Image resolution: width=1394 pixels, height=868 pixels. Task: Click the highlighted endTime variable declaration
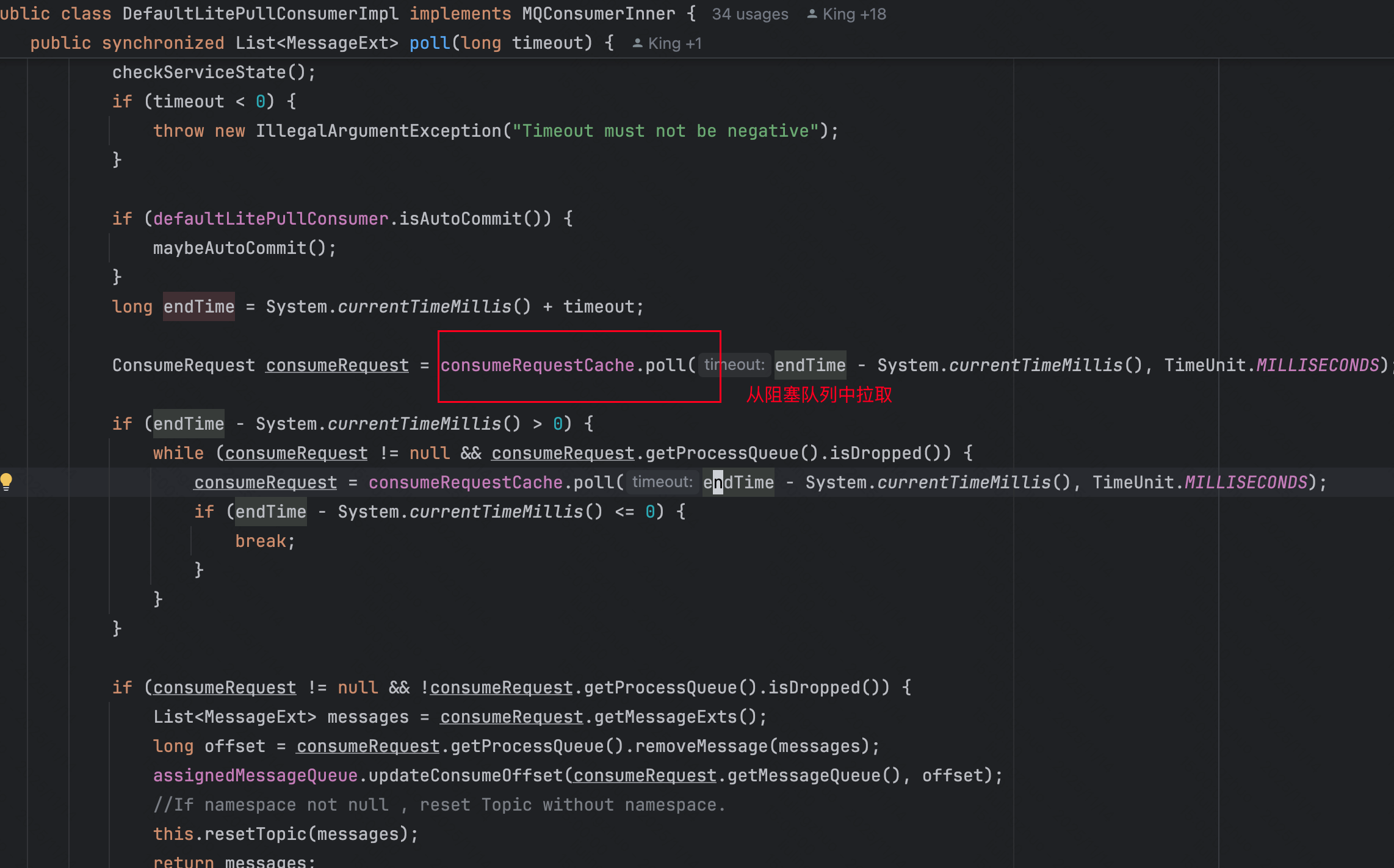pyautogui.click(x=199, y=307)
